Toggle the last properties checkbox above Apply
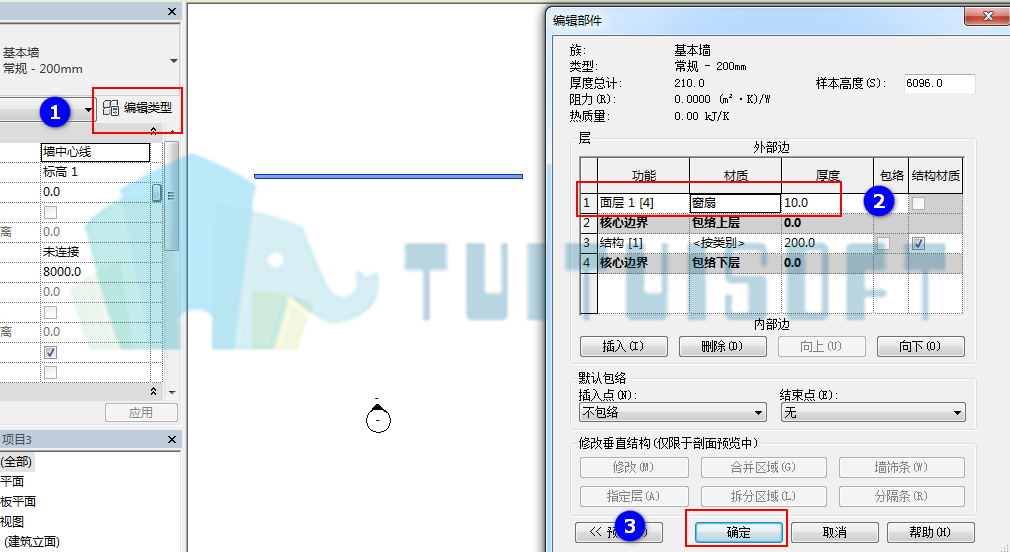The width and height of the screenshot is (1010, 552). tap(50, 372)
